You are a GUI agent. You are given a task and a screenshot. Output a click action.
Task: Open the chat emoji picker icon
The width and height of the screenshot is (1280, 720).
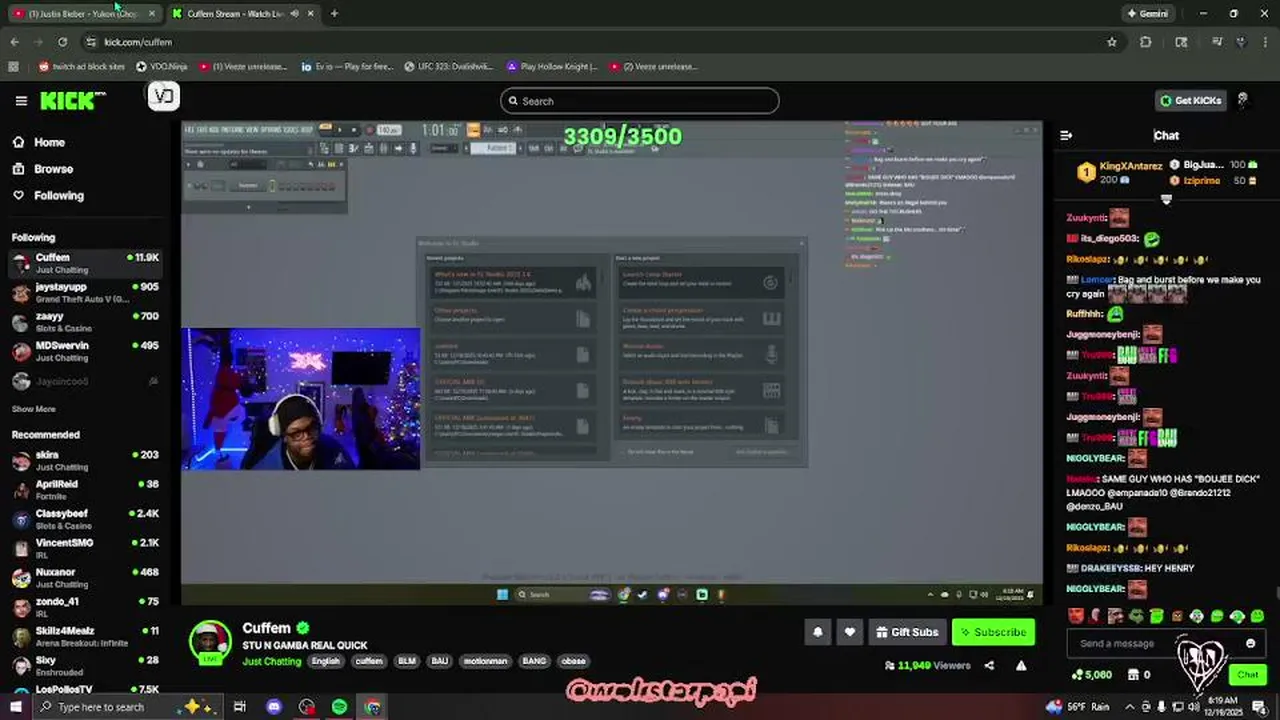(x=1250, y=644)
